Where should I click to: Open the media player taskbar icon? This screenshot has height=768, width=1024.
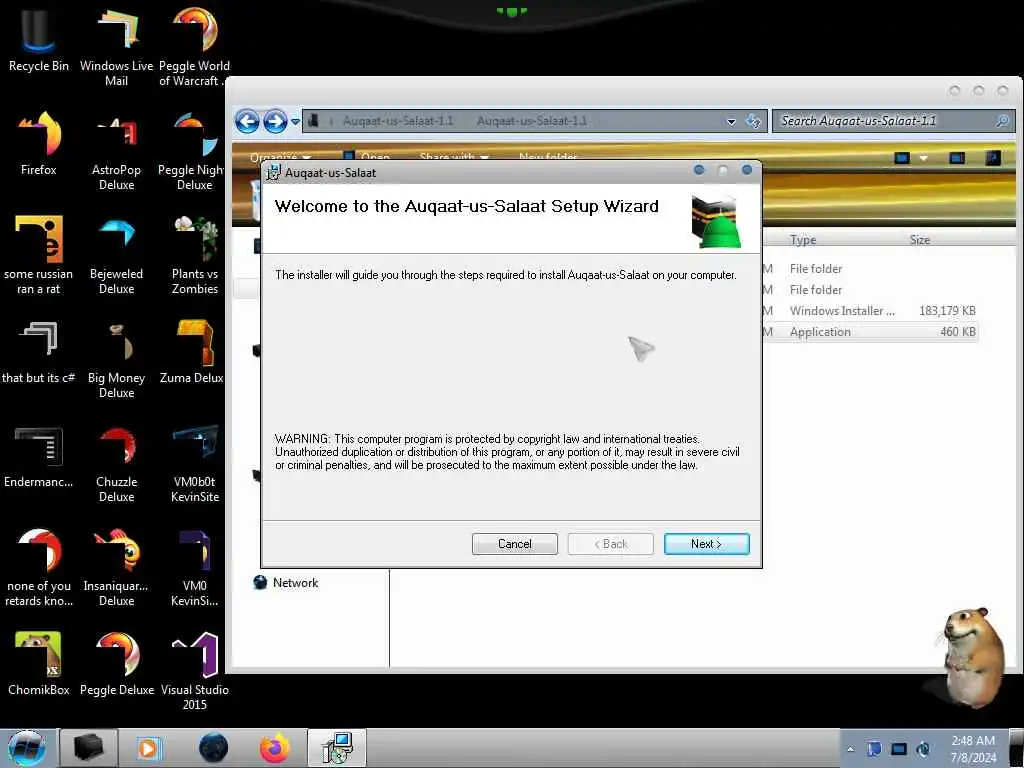point(148,748)
